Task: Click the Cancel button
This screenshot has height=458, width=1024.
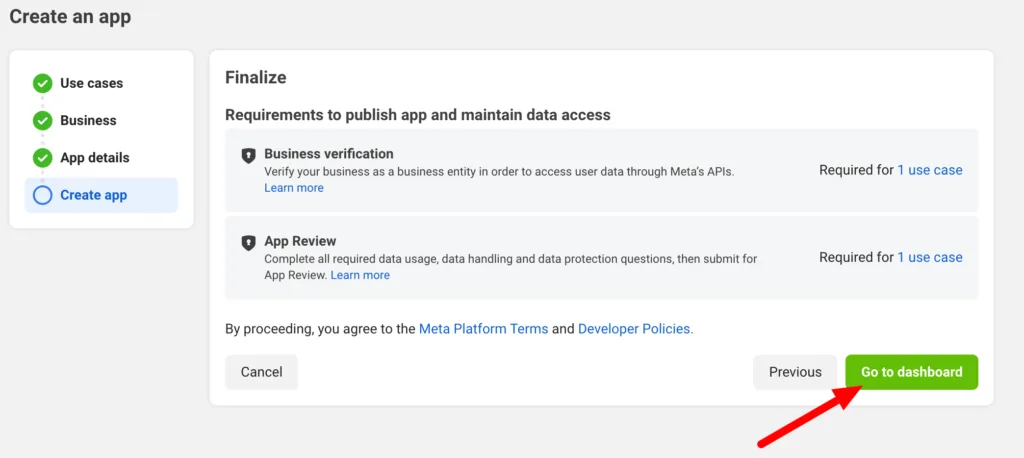Action: coord(261,372)
